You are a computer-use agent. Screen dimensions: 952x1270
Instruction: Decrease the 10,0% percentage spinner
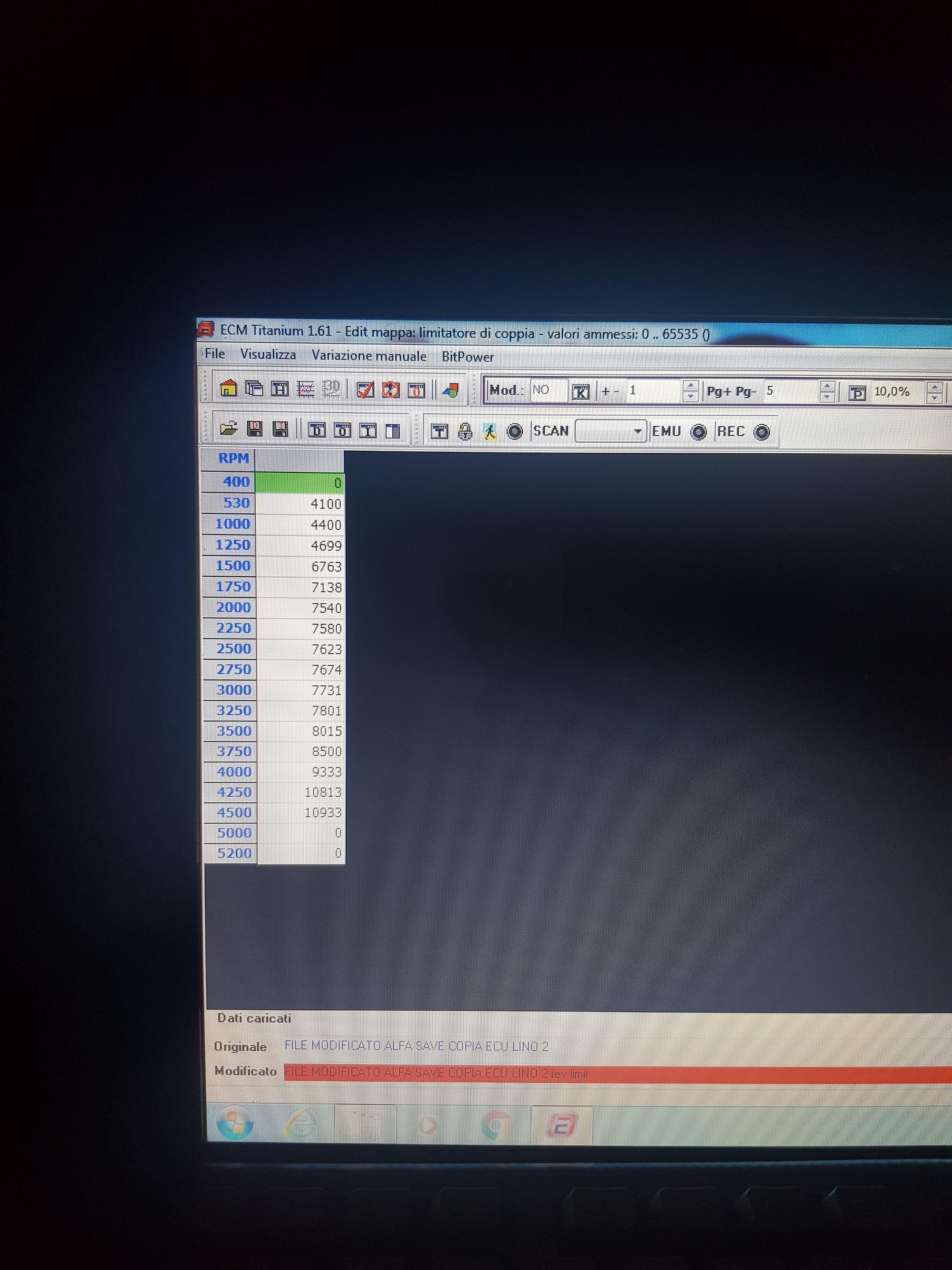[935, 398]
